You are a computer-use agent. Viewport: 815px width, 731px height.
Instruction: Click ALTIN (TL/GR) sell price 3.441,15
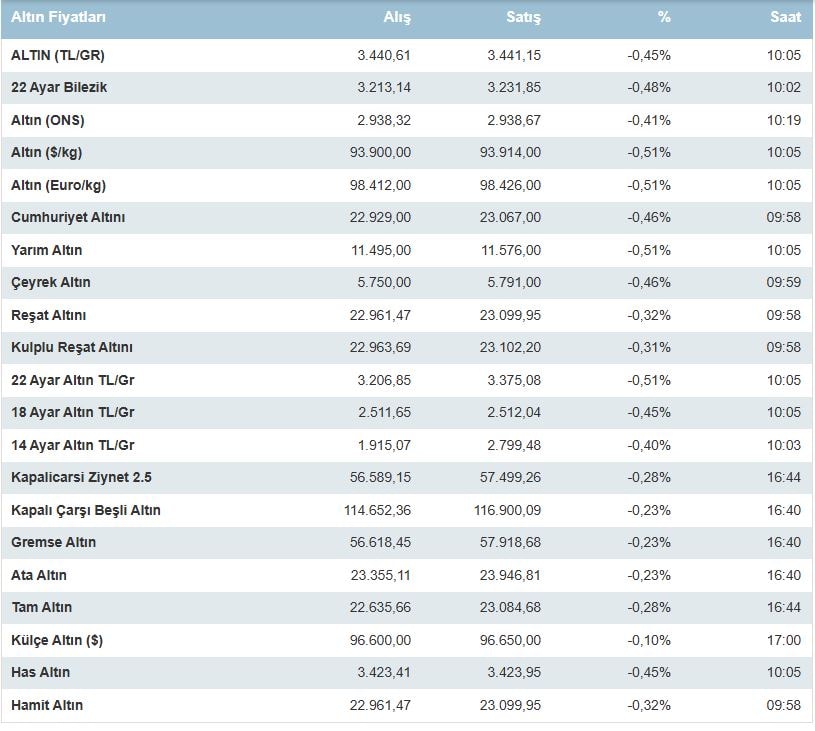[514, 55]
